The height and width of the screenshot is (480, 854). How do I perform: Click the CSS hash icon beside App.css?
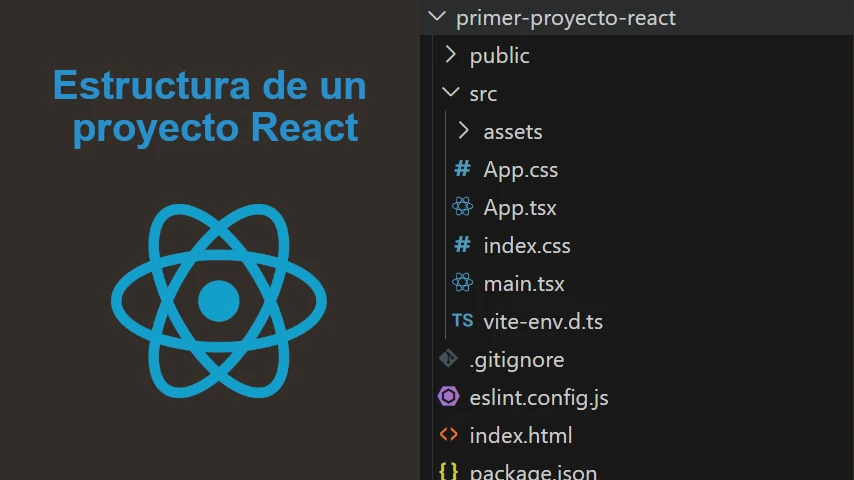click(462, 169)
